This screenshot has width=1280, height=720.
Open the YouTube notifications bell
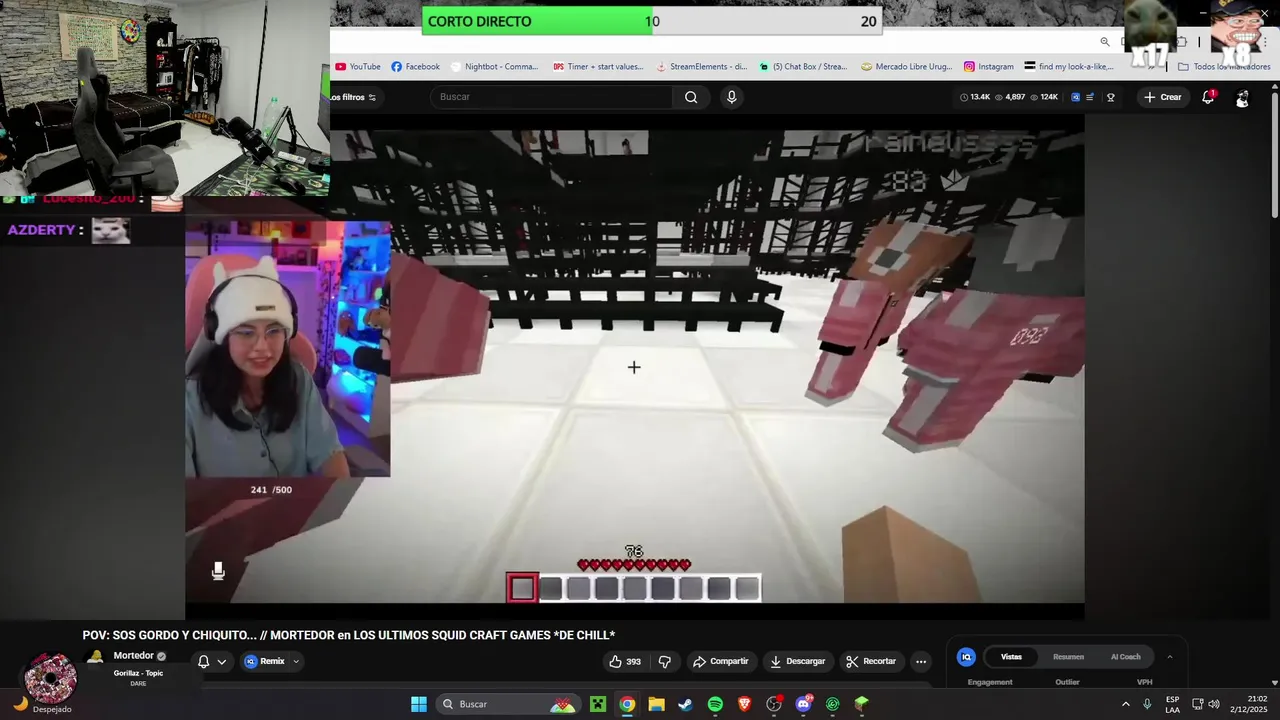click(x=1208, y=97)
